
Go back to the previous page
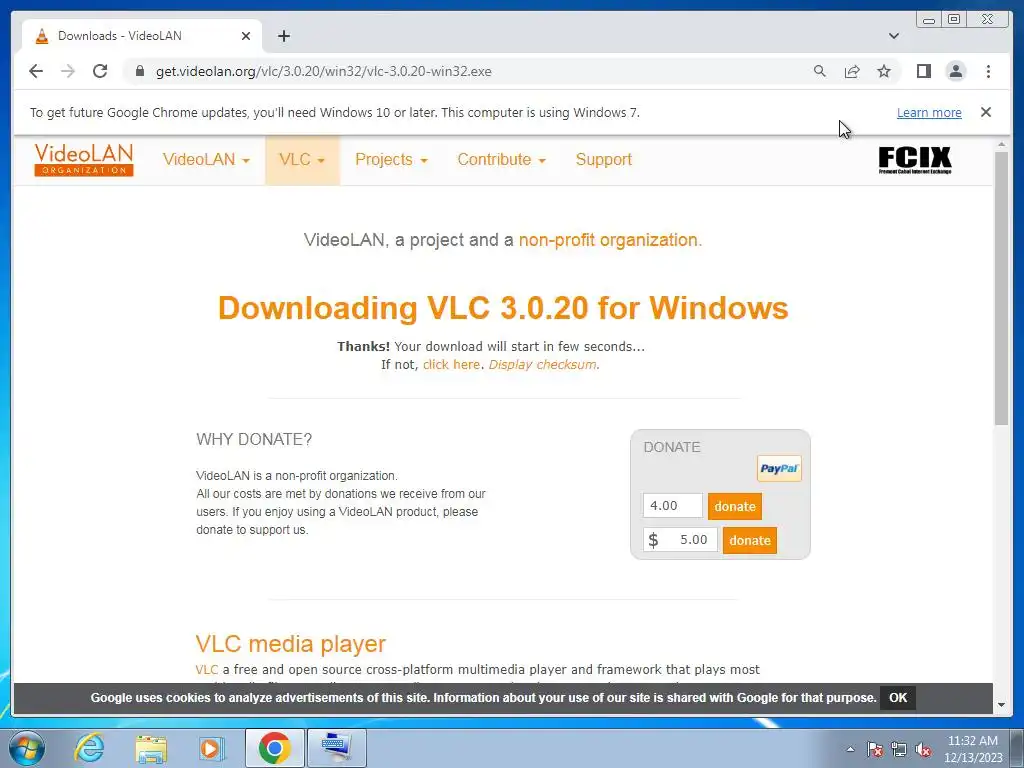(36, 71)
